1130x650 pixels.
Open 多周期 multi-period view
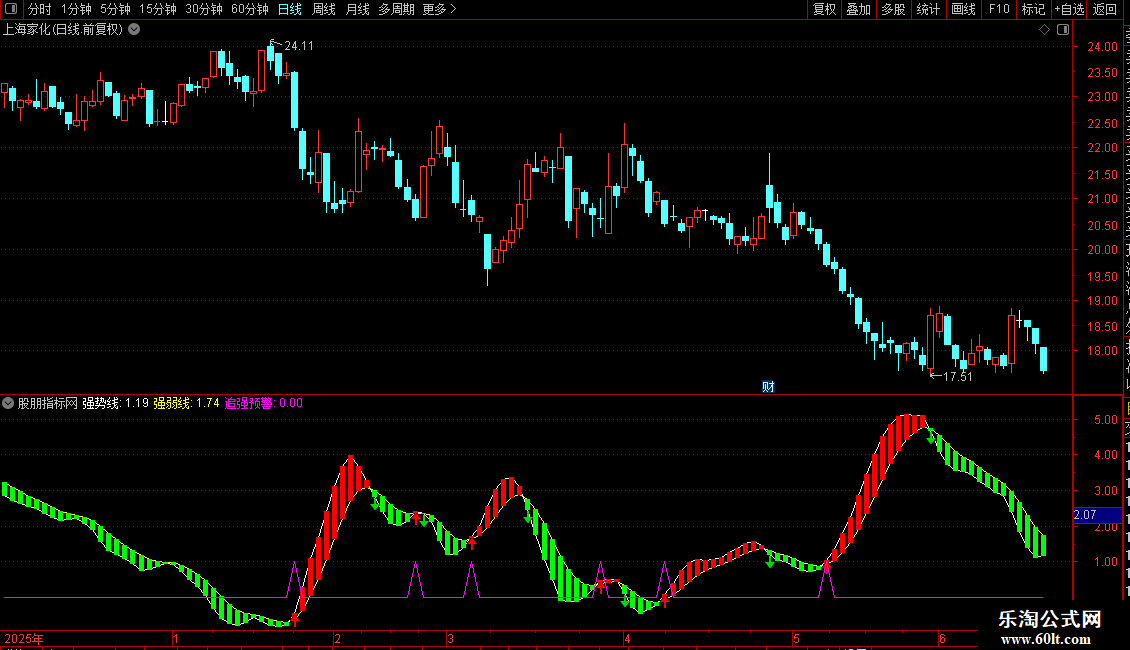tap(396, 9)
